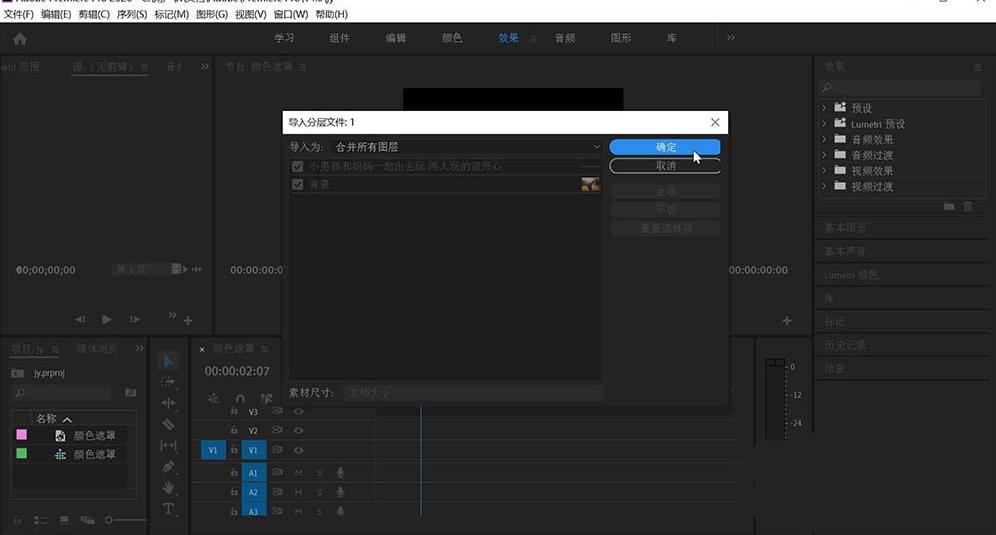The width and height of the screenshot is (996, 535).
Task: Step forward one frame in Source monitor
Action: [135, 320]
